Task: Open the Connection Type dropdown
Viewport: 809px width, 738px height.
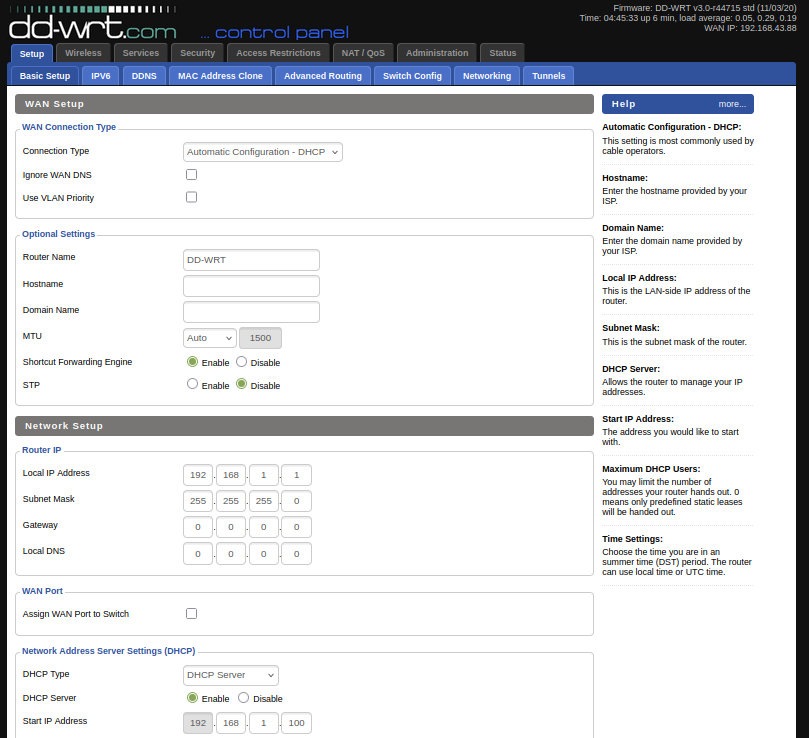Action: coord(263,152)
